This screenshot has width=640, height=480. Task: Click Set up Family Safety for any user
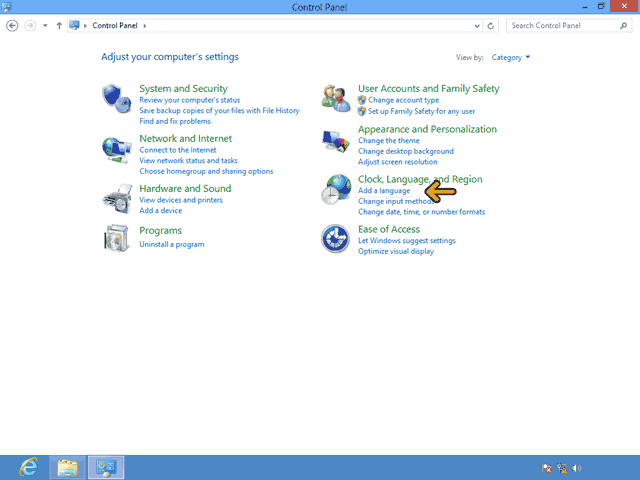[421, 111]
